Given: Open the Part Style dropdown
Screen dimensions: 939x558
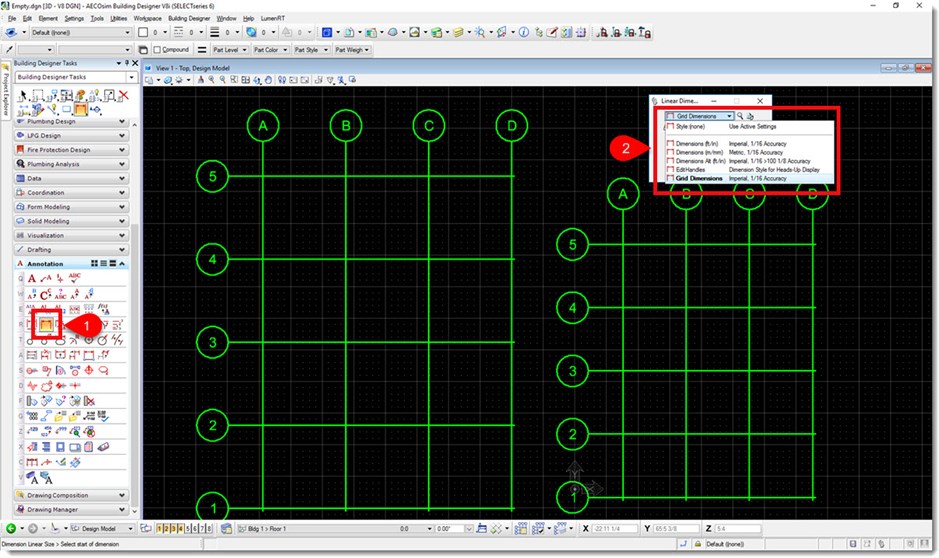Looking at the screenshot, I should [x=310, y=50].
